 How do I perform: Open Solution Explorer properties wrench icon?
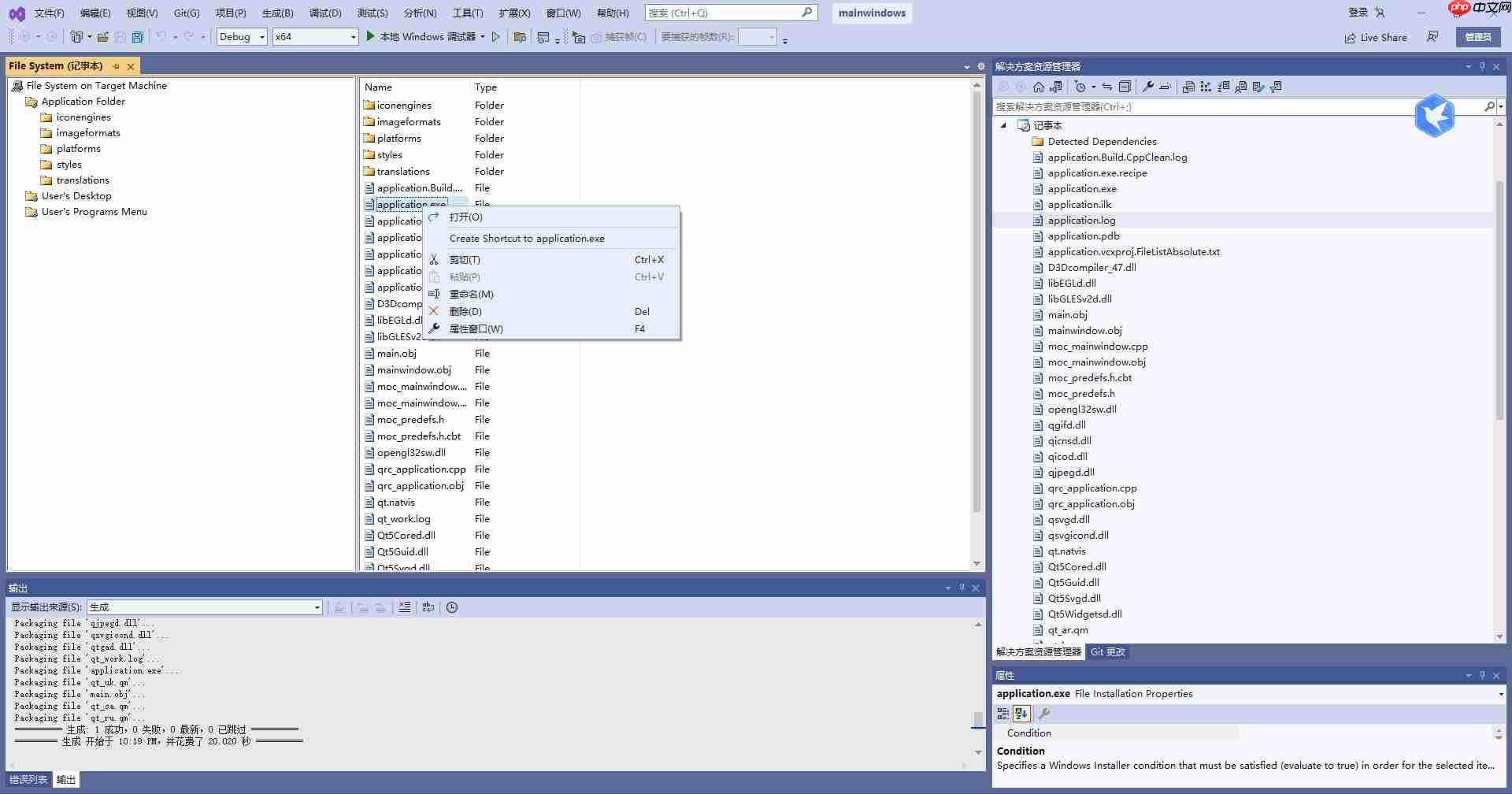(x=1148, y=87)
